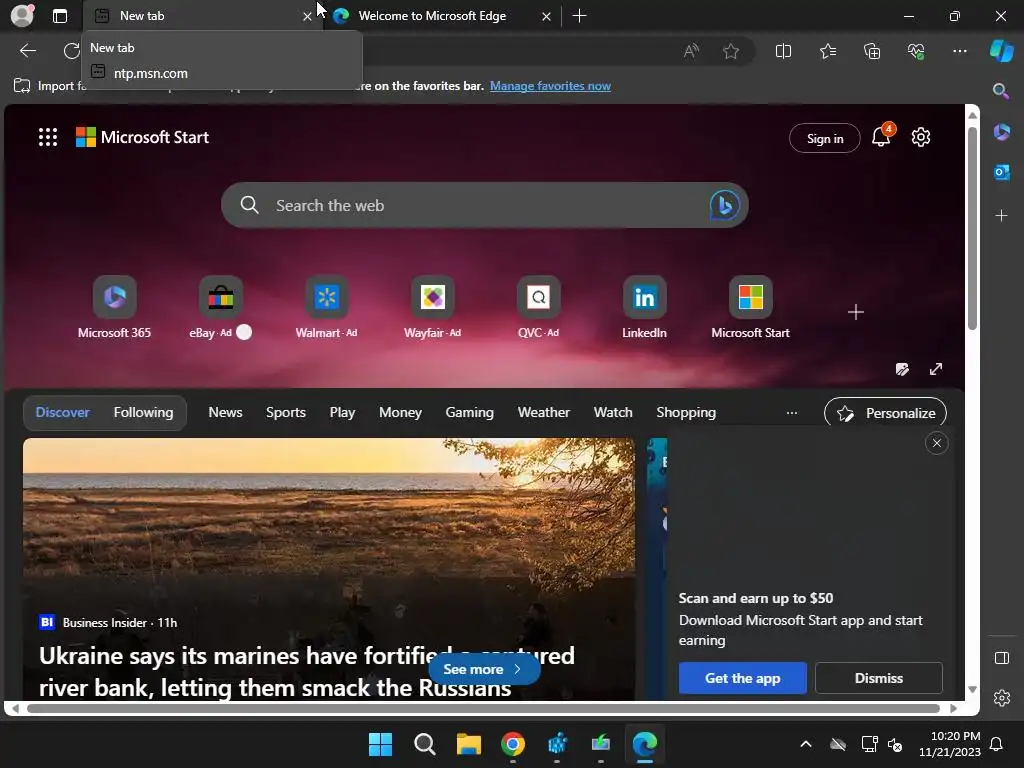Open sidebar settings gear at bottom
Viewport: 1024px width, 768px height.
1001,698
